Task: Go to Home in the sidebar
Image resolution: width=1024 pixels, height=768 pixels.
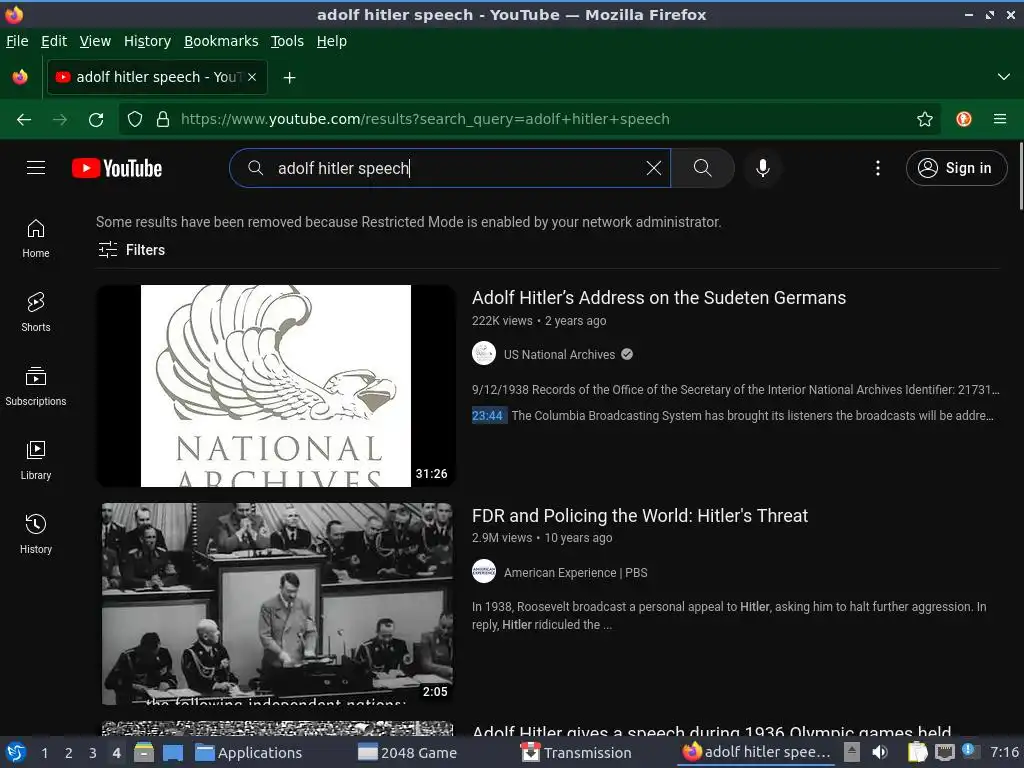Action: pos(36,238)
